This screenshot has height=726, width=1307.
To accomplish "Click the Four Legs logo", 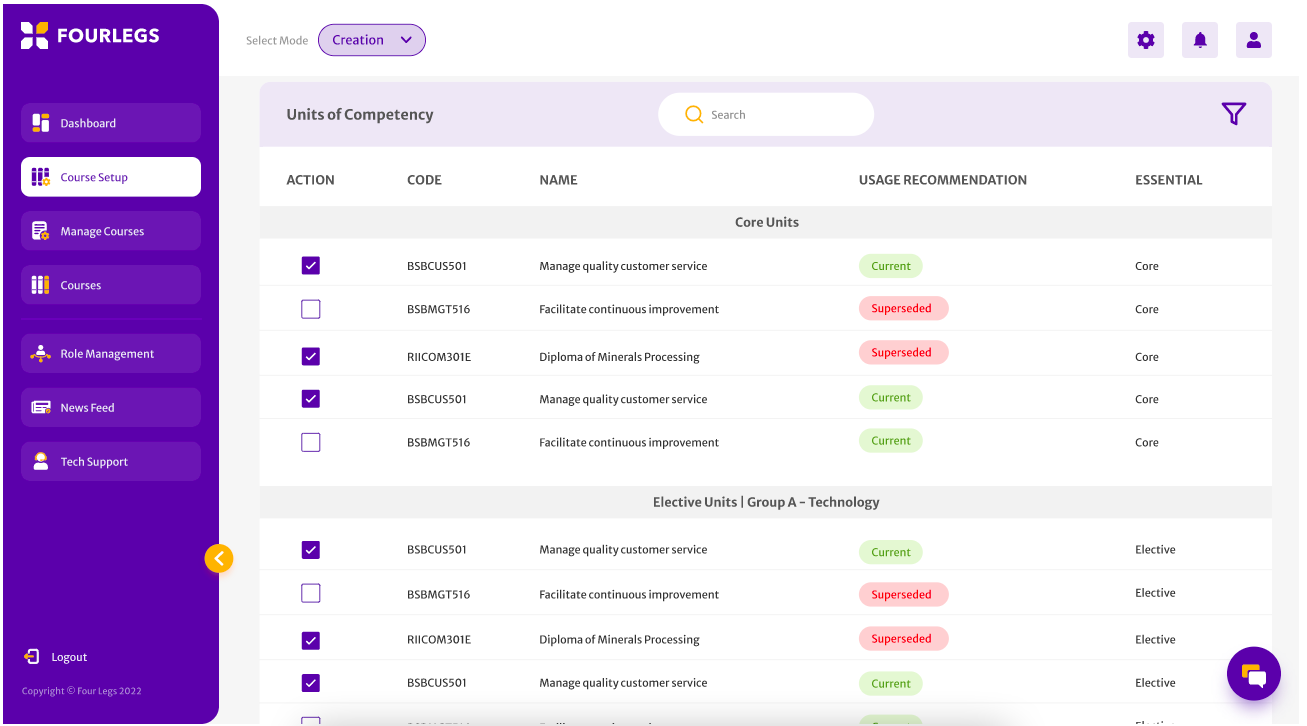I will pos(90,35).
